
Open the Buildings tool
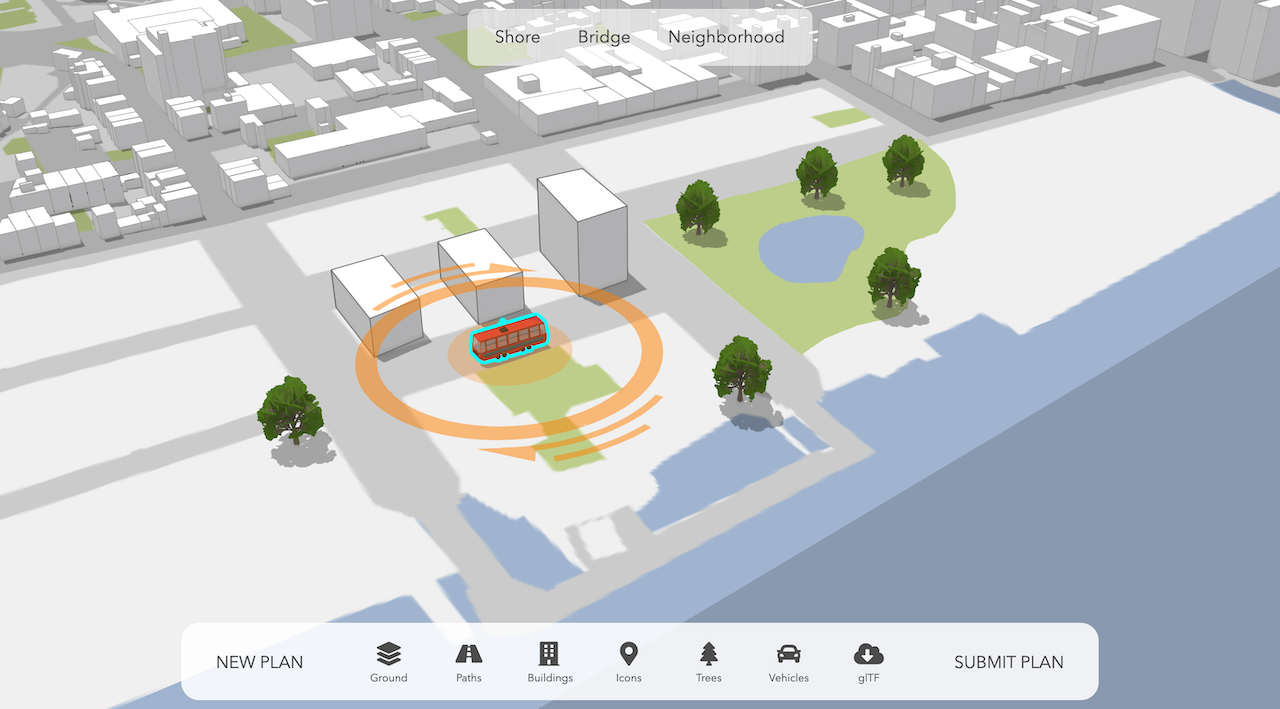(549, 662)
